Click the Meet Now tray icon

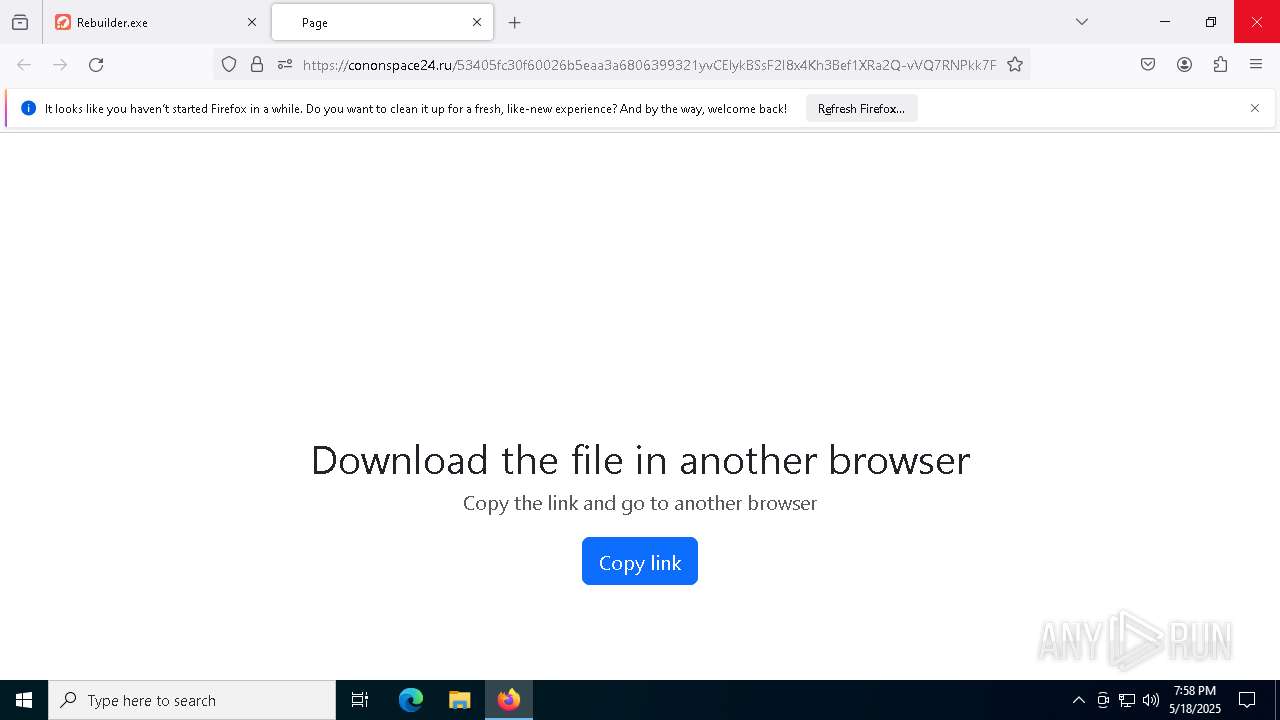click(1102, 700)
